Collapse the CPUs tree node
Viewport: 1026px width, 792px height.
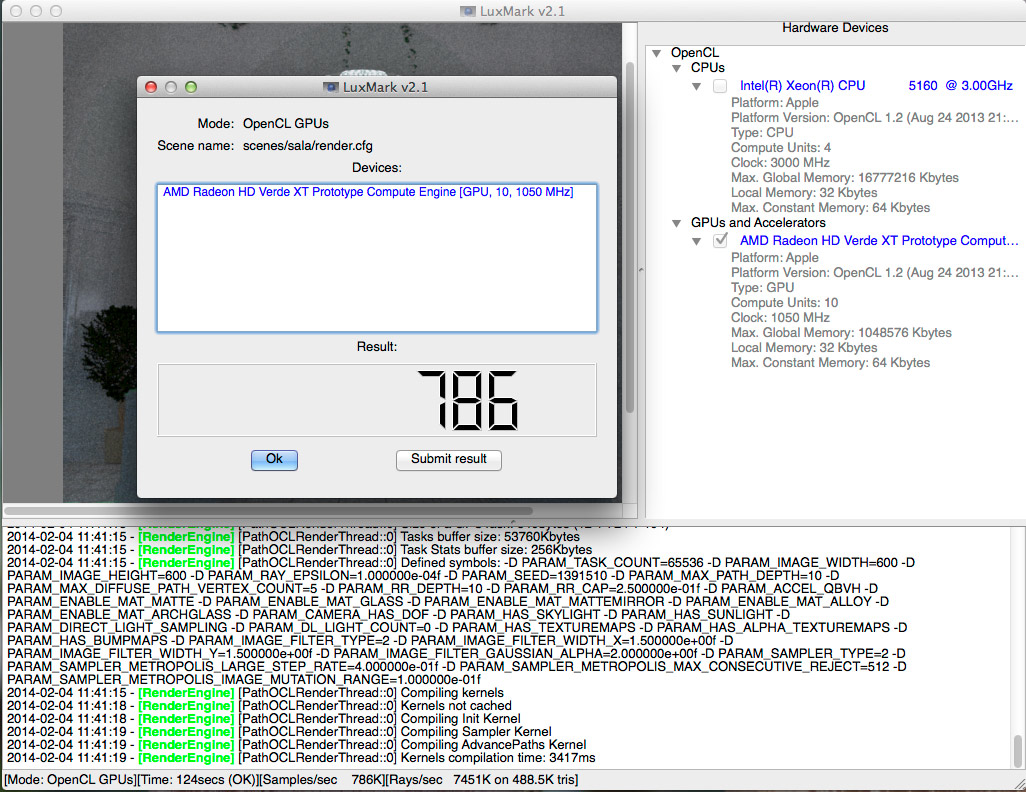677,68
